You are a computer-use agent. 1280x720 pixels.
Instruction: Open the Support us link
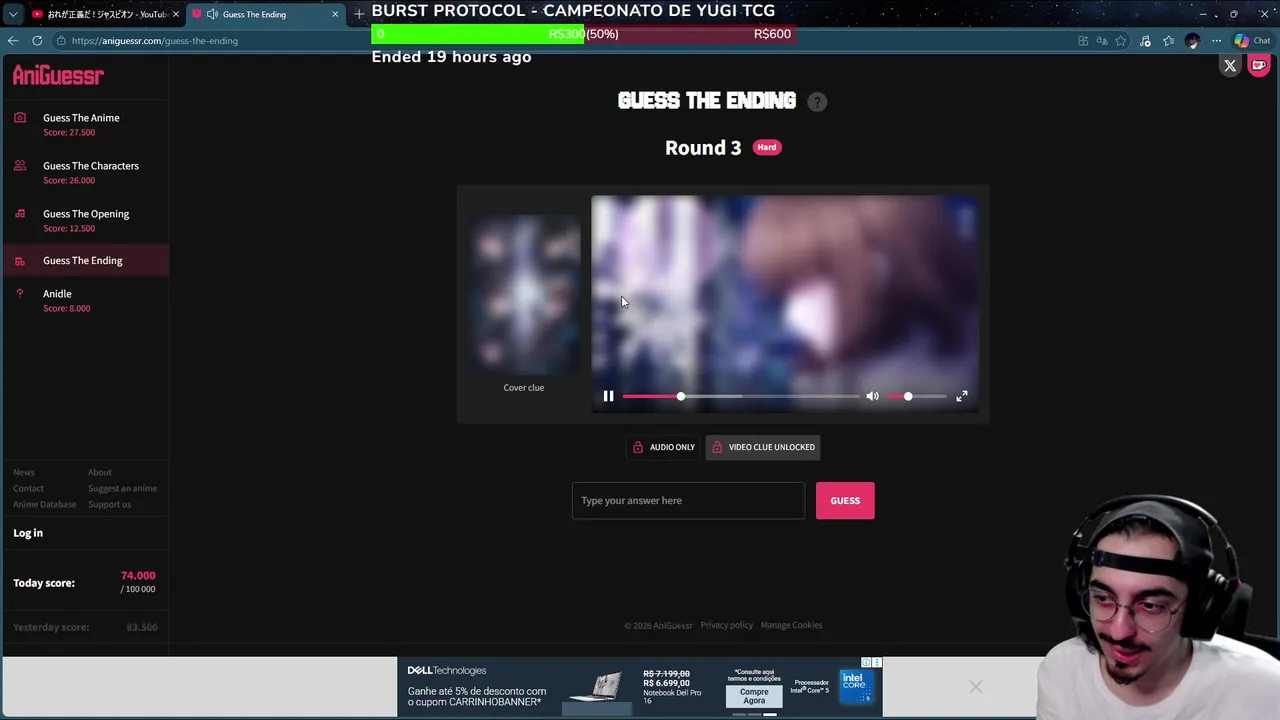[109, 505]
